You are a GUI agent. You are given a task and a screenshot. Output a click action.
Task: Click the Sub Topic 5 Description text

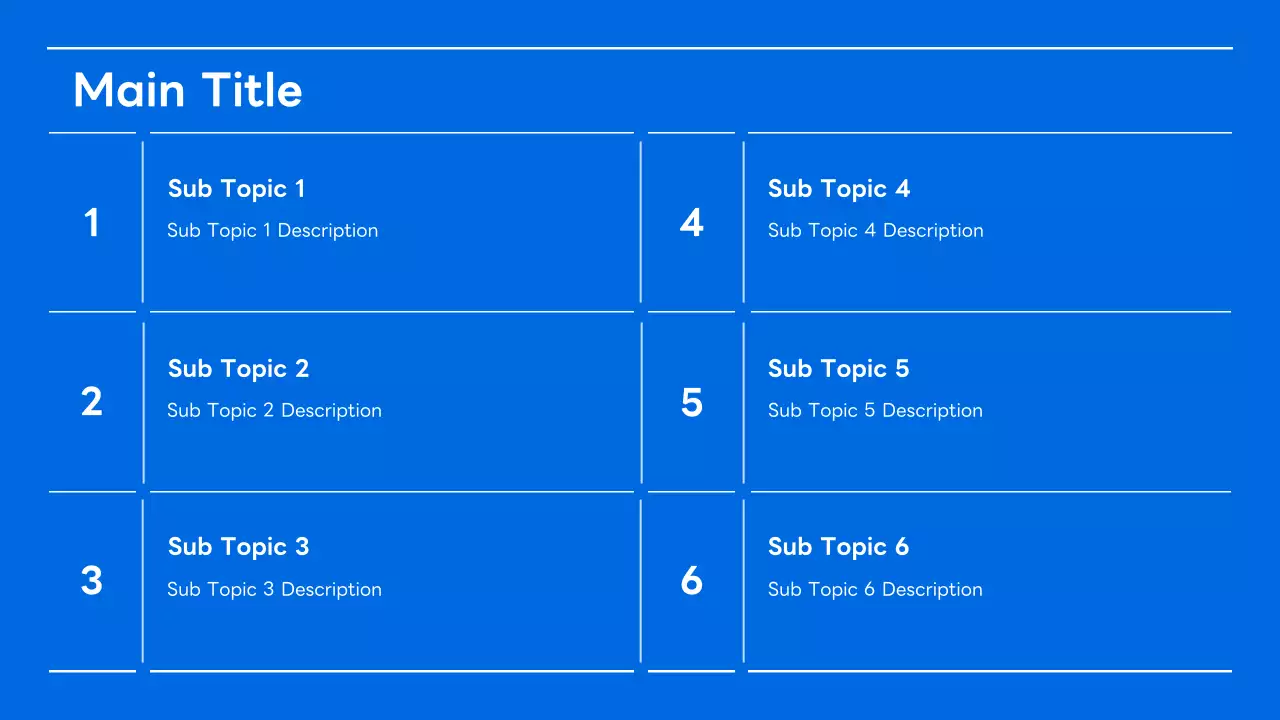[876, 411]
